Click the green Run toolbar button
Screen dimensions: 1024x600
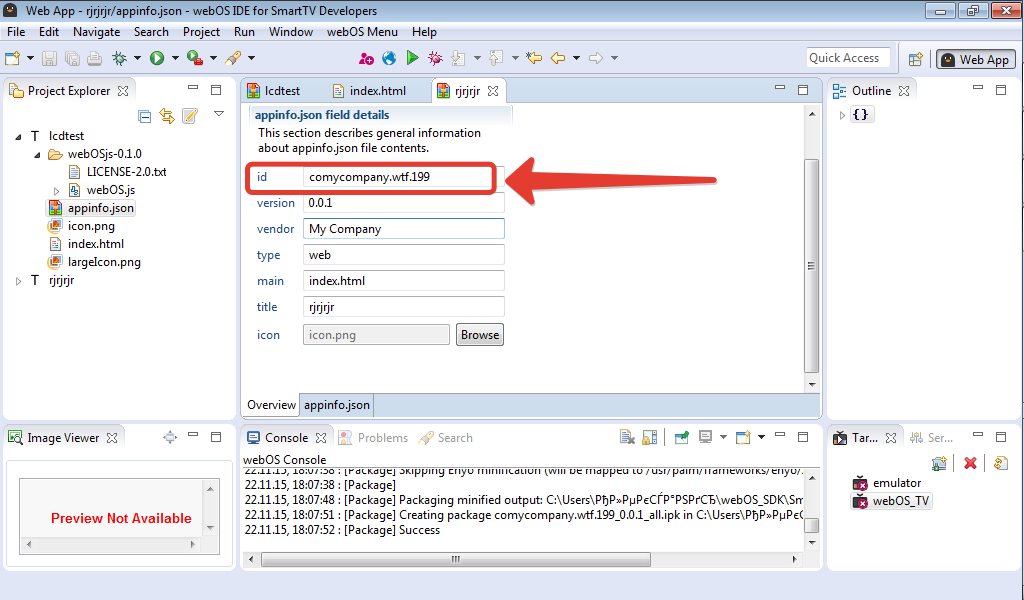pos(157,59)
